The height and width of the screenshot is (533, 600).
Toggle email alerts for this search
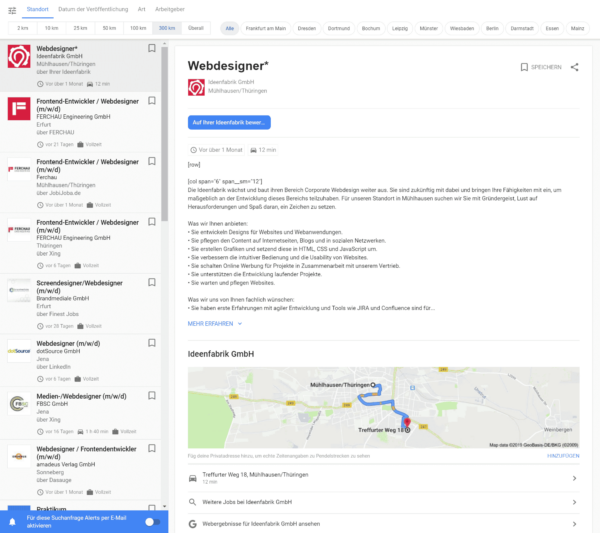click(x=152, y=521)
